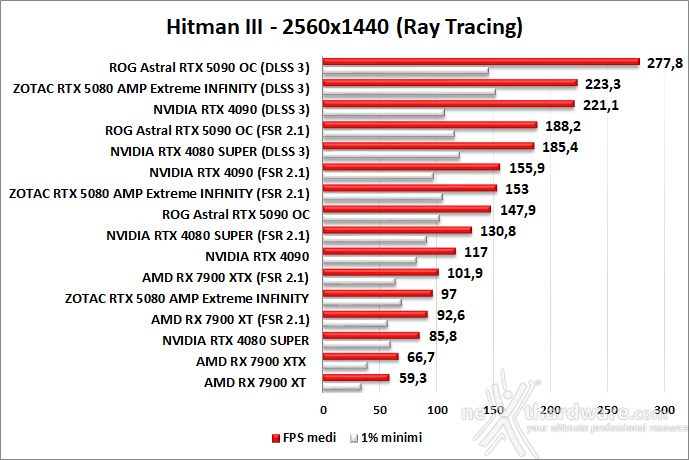Click the 277,8 value label

(x=665, y=63)
